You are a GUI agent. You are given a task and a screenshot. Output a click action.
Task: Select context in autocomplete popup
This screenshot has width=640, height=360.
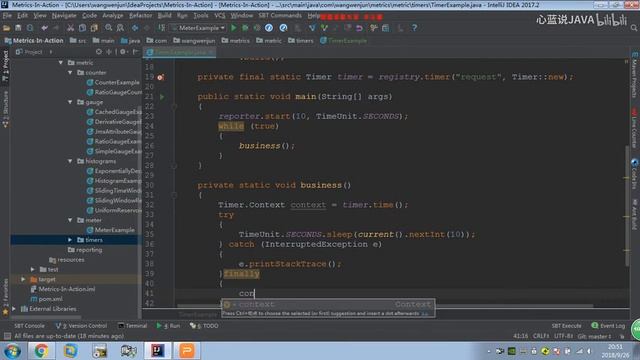click(x=328, y=304)
